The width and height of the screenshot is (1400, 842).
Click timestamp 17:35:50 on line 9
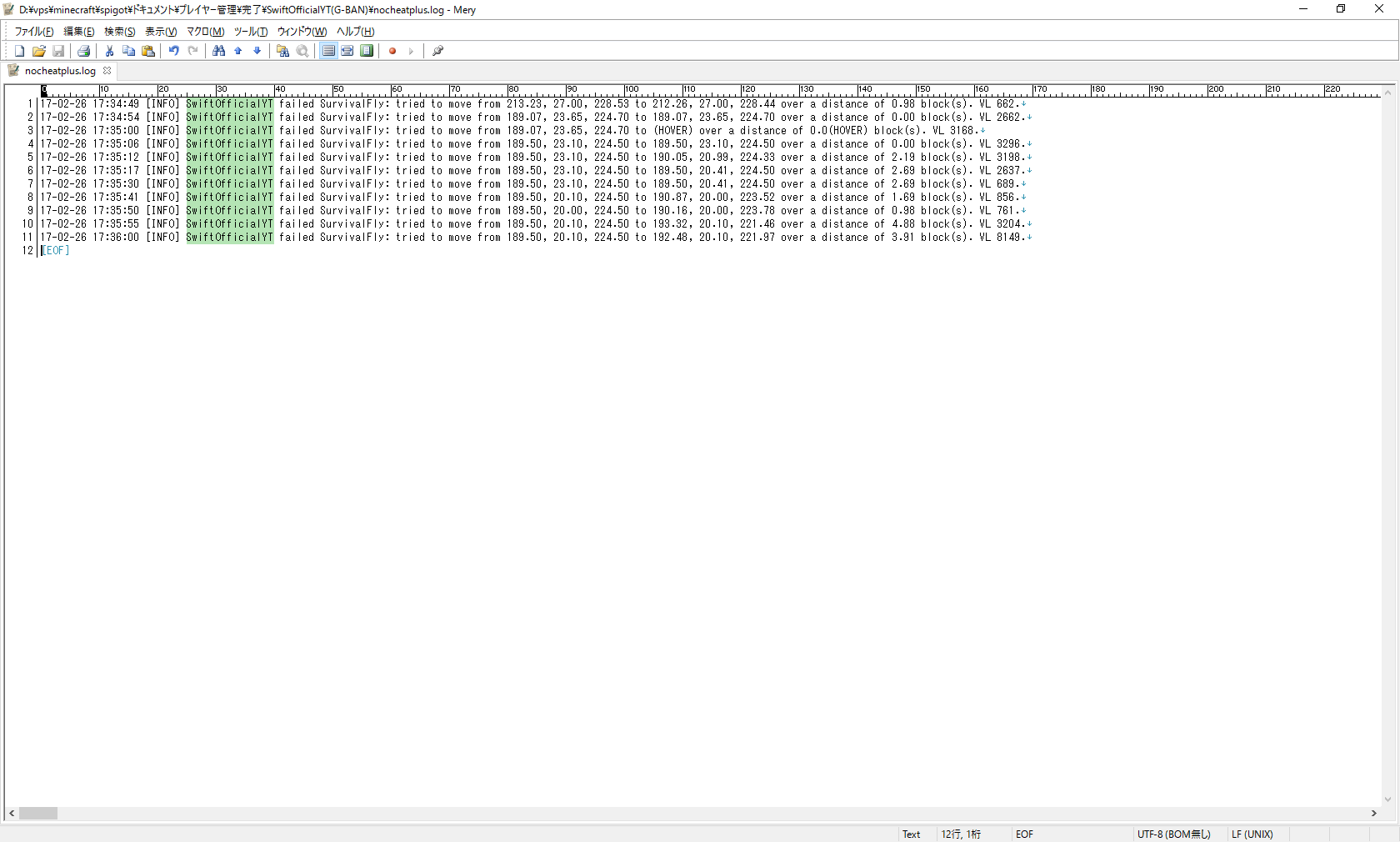tap(116, 211)
